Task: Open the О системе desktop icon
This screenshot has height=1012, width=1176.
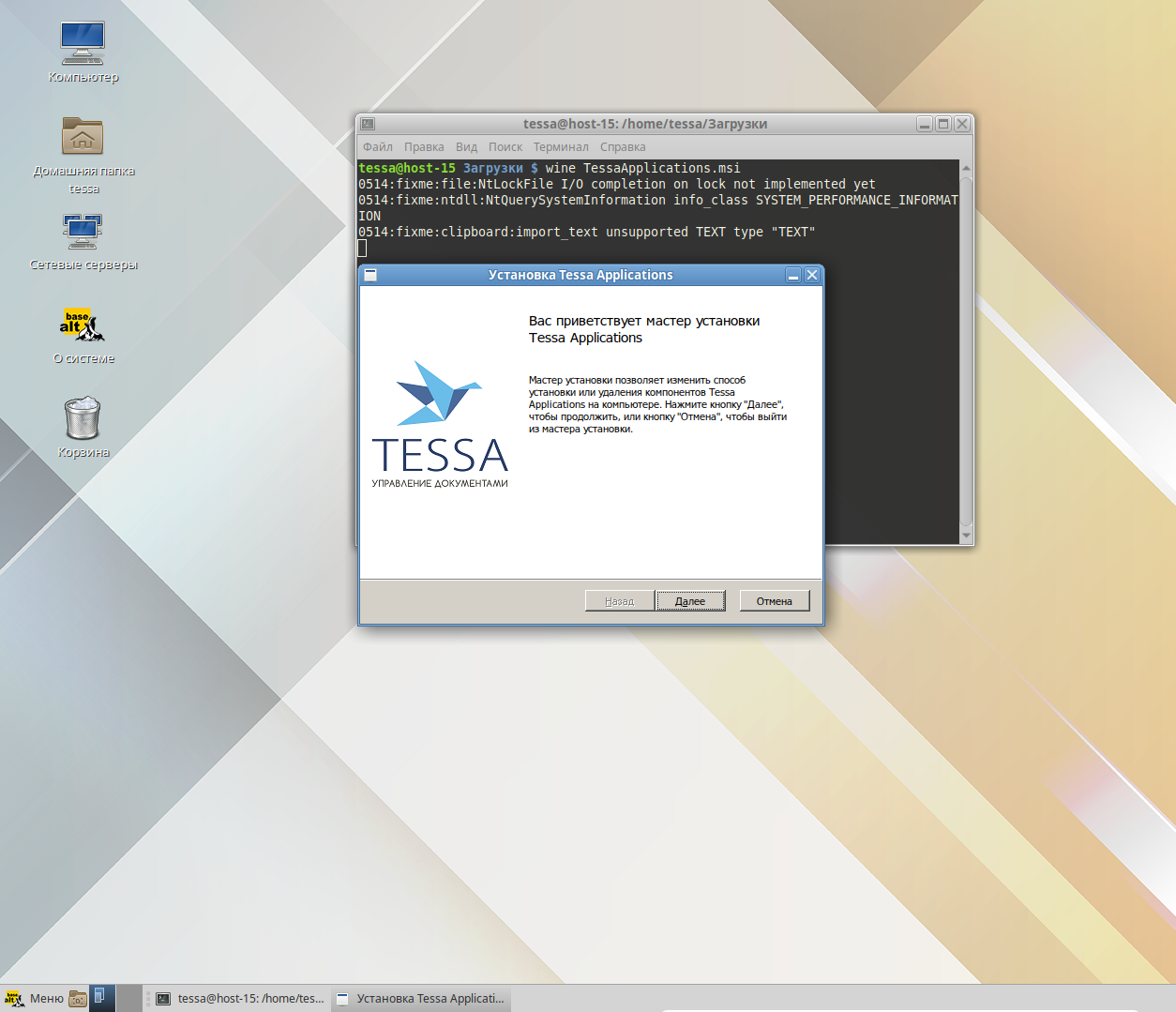Action: 83,325
